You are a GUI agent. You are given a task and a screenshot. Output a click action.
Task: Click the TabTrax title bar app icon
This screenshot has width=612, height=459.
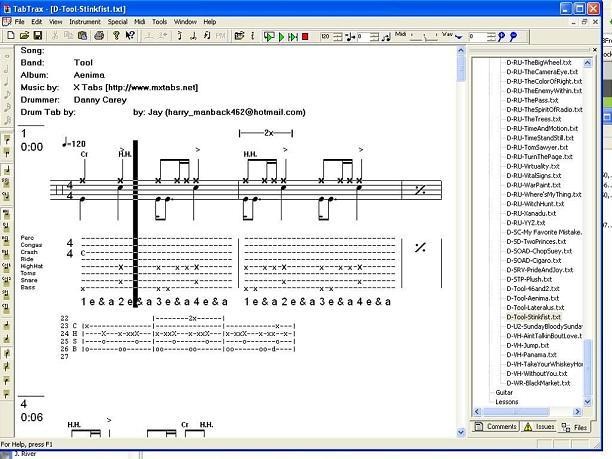coord(7,9)
